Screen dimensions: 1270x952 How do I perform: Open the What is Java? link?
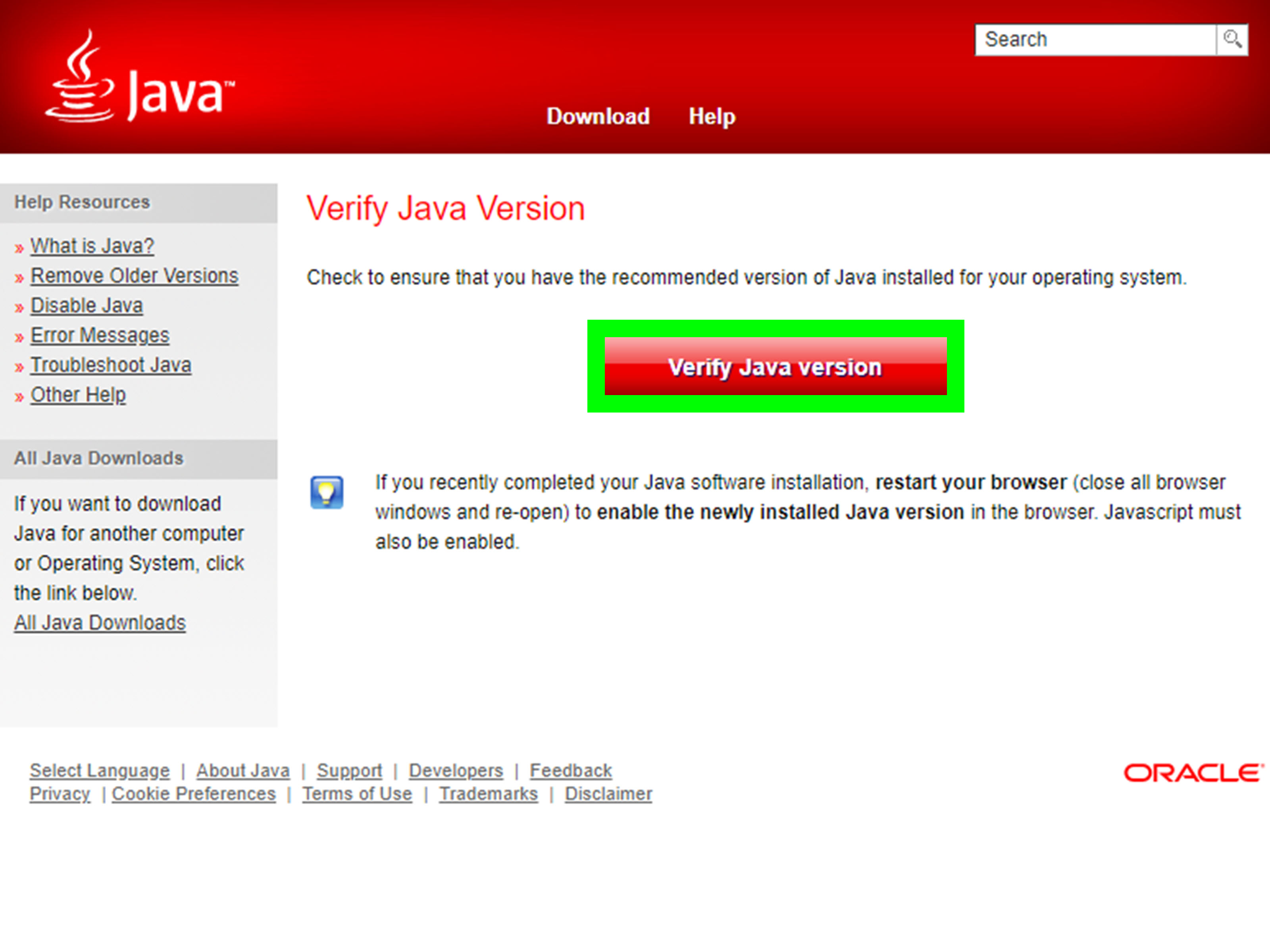coord(92,246)
